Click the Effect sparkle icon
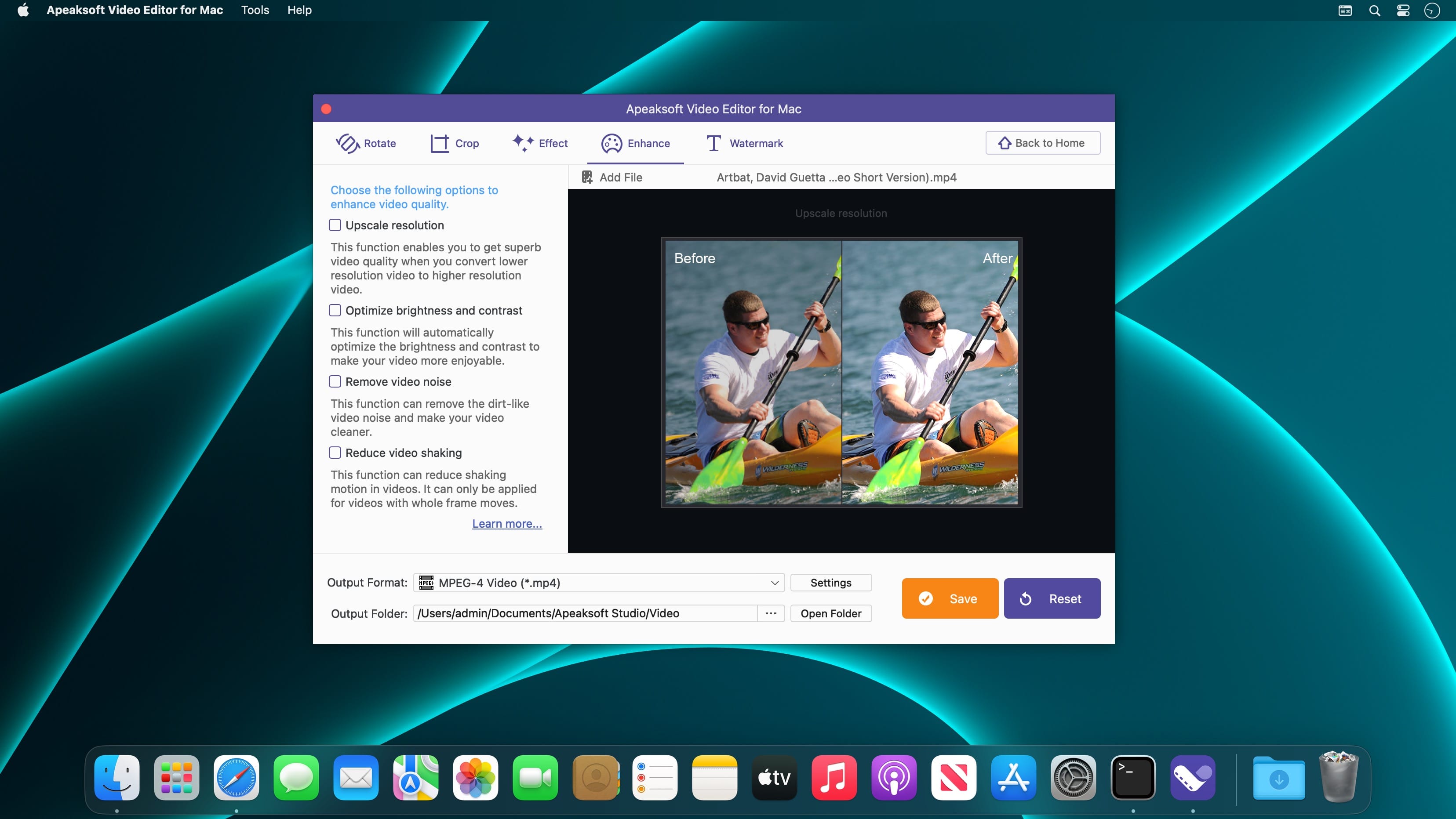This screenshot has height=819, width=1456. (x=523, y=143)
